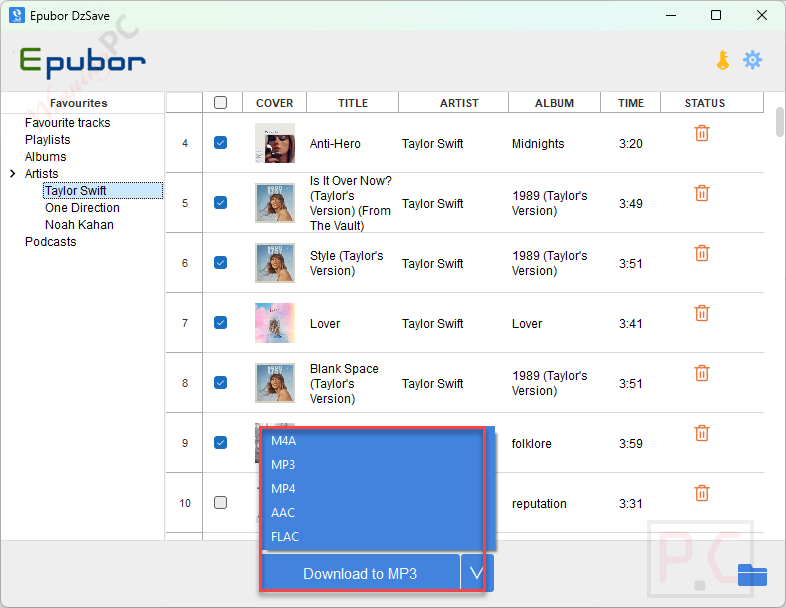
Task: Maximize the Epubor DzSave window
Action: click(x=716, y=15)
